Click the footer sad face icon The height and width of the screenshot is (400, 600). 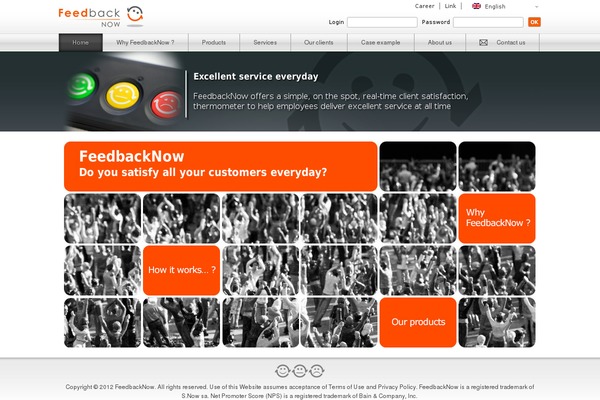[x=317, y=371]
